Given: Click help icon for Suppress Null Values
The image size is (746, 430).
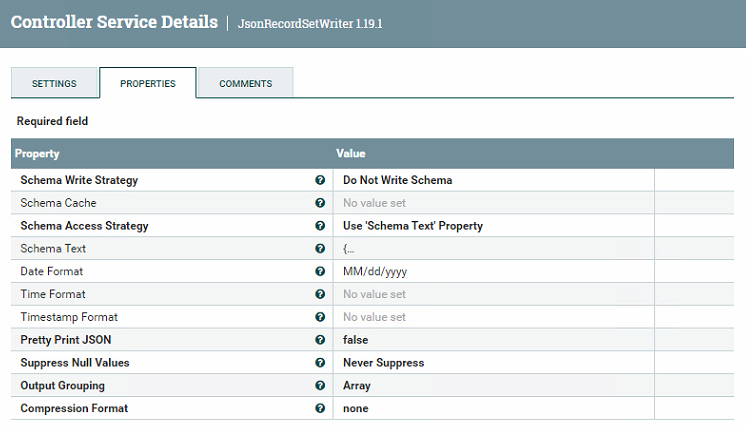Looking at the screenshot, I should [320, 363].
